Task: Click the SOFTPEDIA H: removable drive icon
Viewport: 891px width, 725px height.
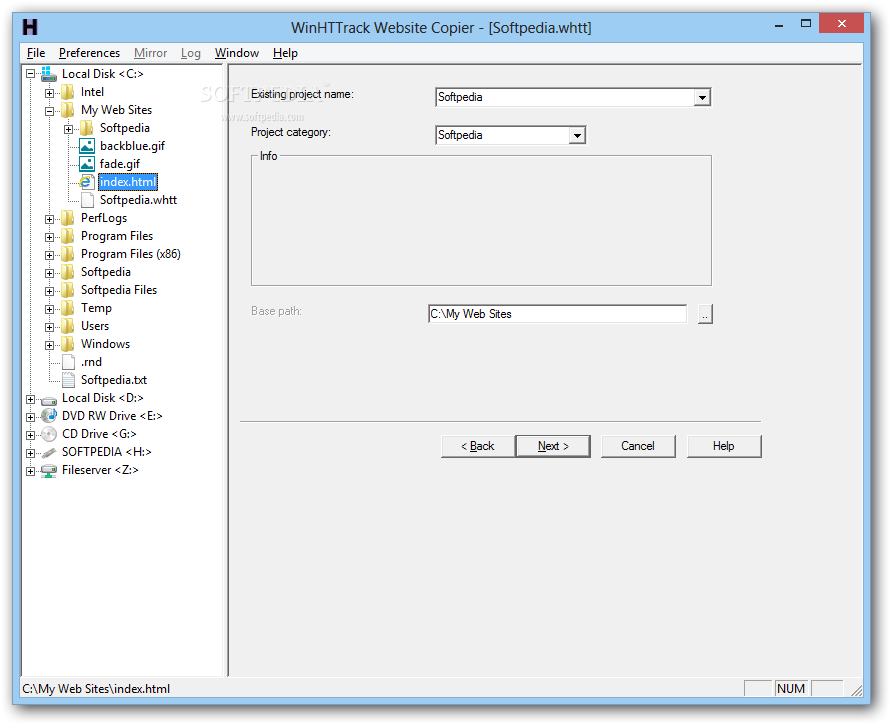Action: point(49,452)
